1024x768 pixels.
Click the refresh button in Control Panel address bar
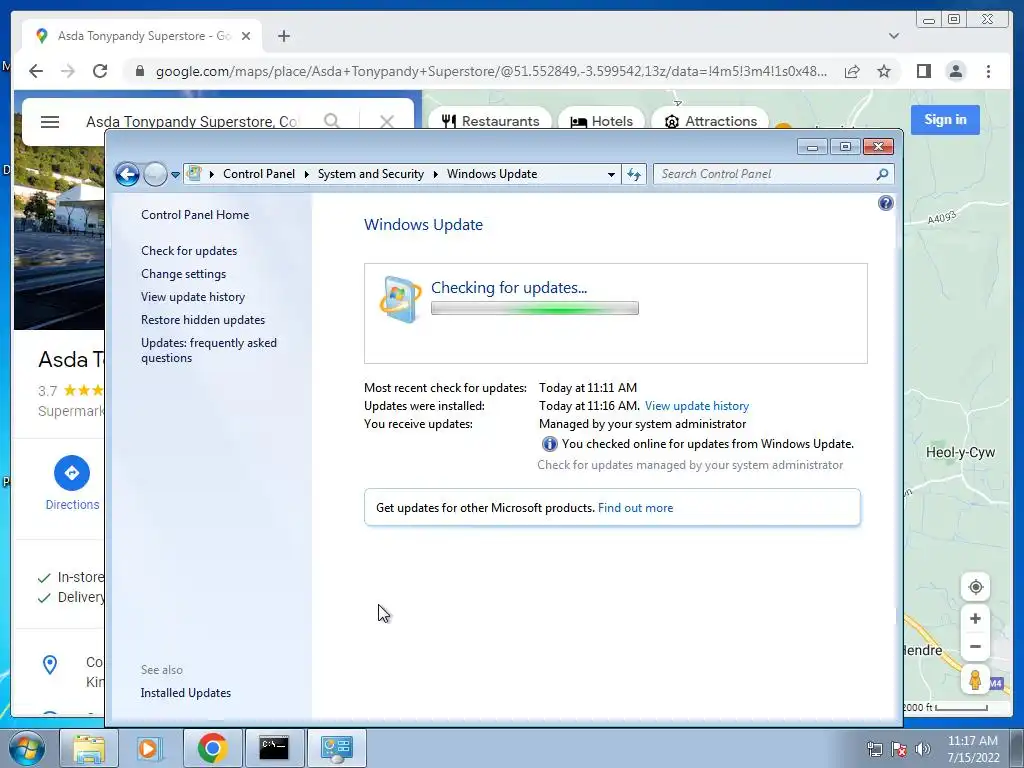[x=633, y=174]
